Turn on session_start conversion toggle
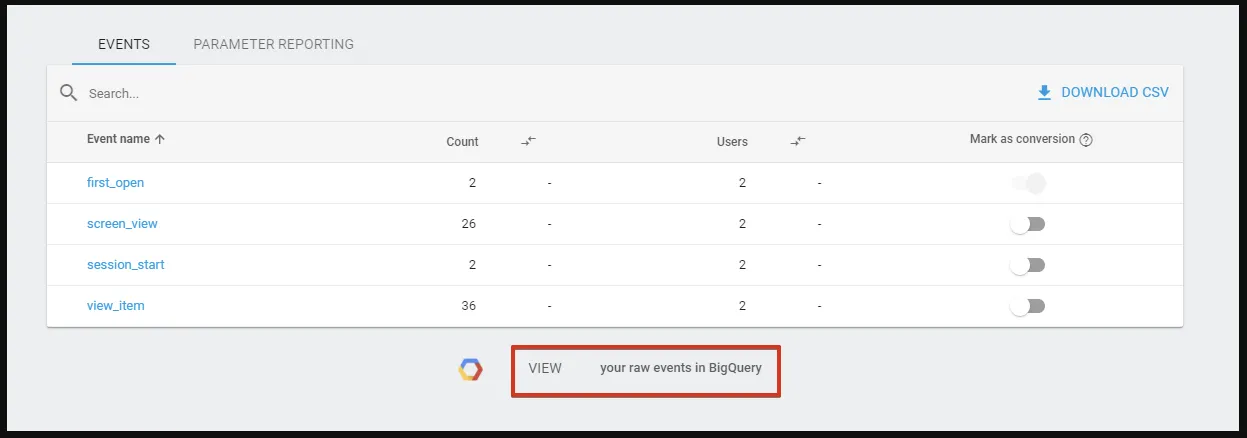Screen dimensions: 1247x438 pos(1028,265)
